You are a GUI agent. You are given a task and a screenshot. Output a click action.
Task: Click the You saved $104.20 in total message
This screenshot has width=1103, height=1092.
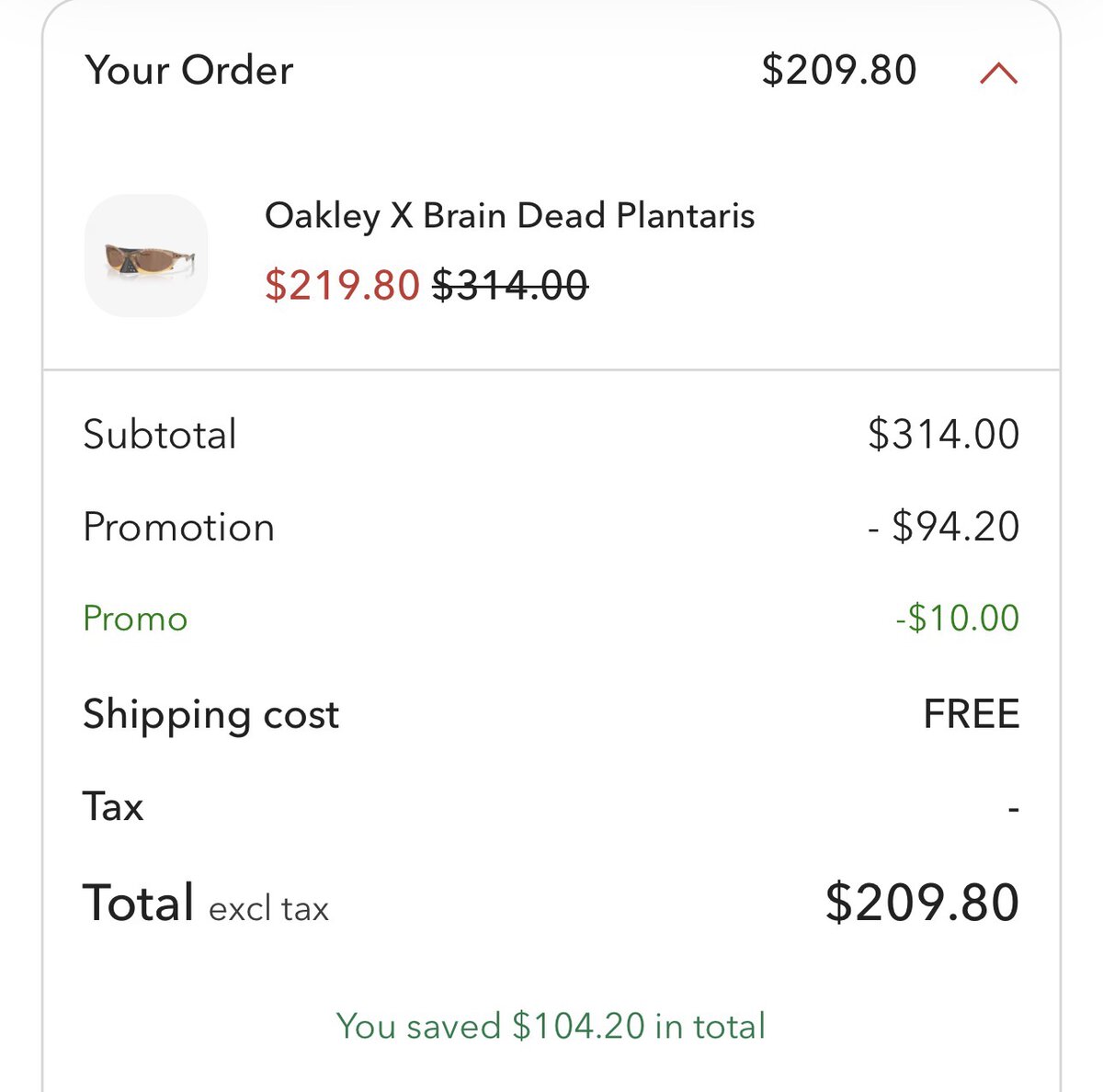tap(551, 1026)
